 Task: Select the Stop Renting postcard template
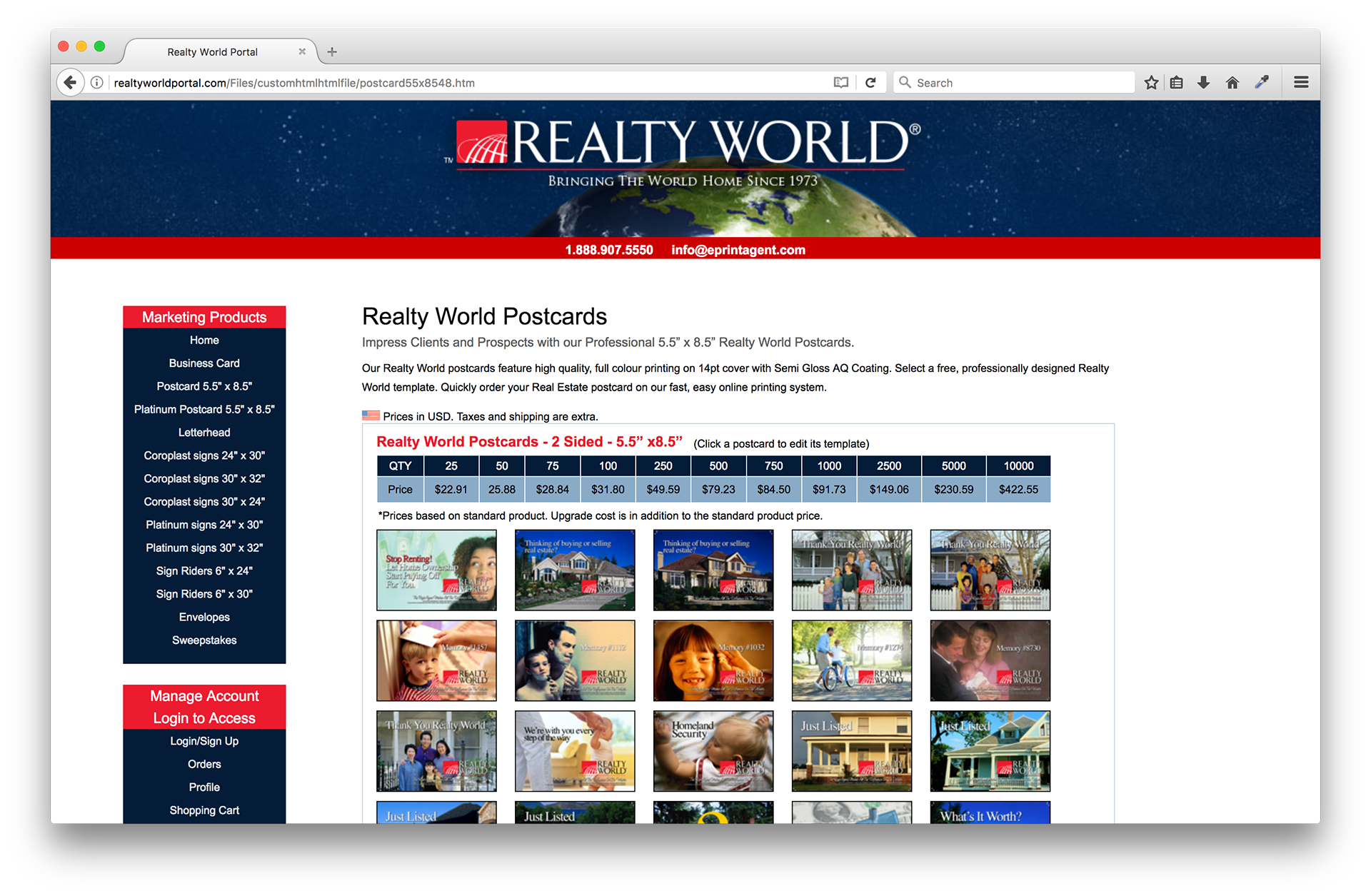click(436, 570)
